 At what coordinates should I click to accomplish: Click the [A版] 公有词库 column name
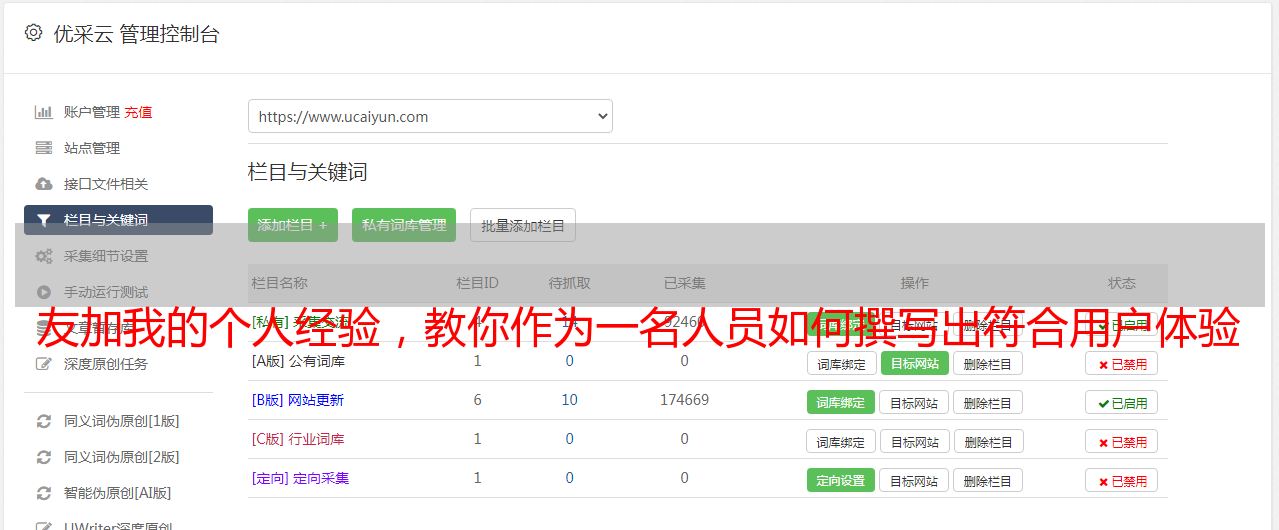tap(298, 361)
